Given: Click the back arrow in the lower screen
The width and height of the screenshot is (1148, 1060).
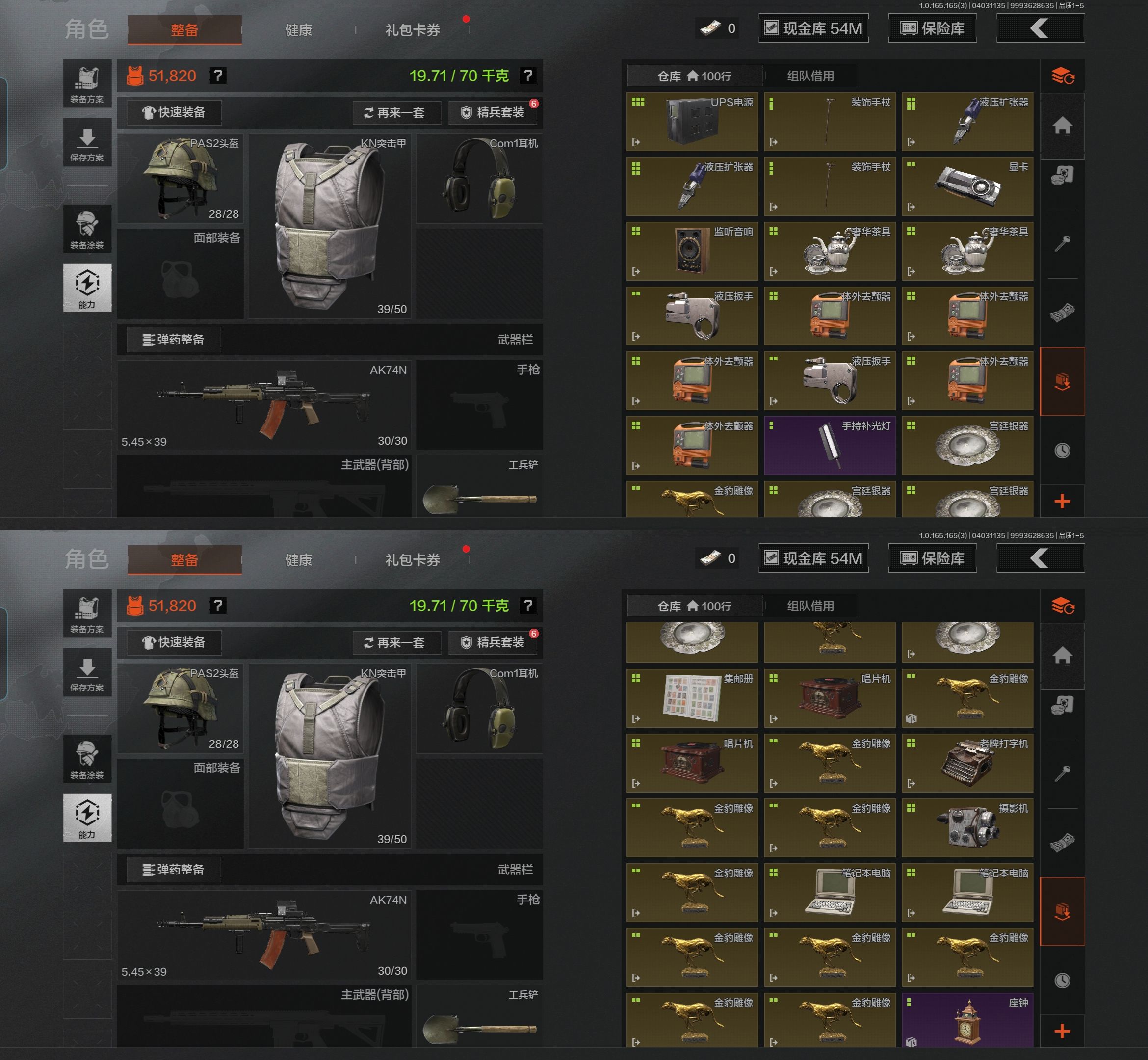Looking at the screenshot, I should pyautogui.click(x=1040, y=558).
